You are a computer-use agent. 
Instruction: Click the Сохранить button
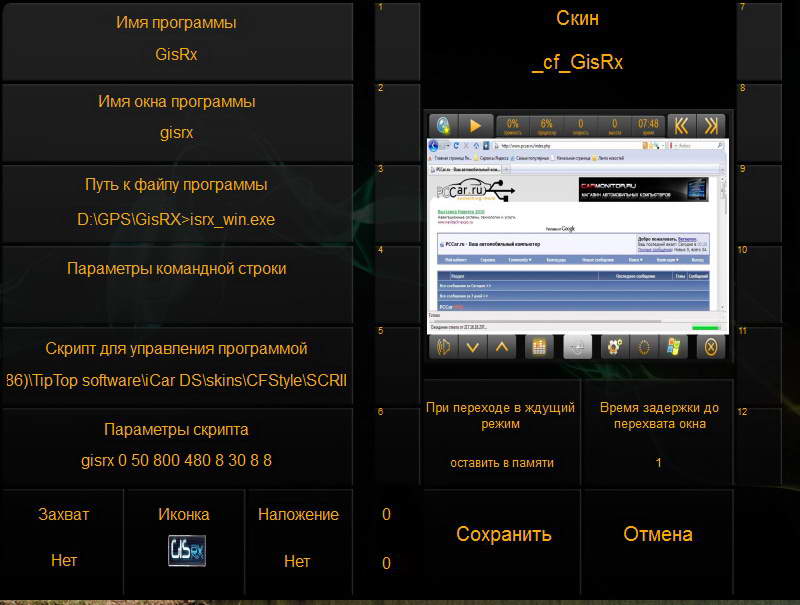[x=503, y=534]
